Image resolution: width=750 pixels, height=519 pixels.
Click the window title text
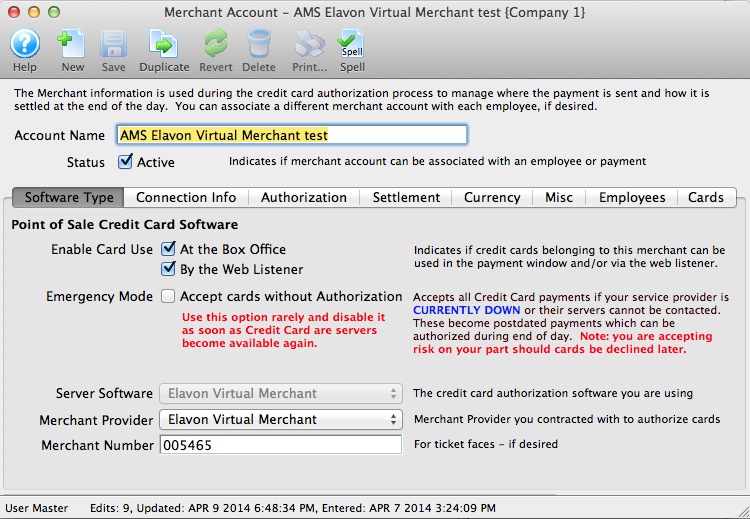point(375,12)
